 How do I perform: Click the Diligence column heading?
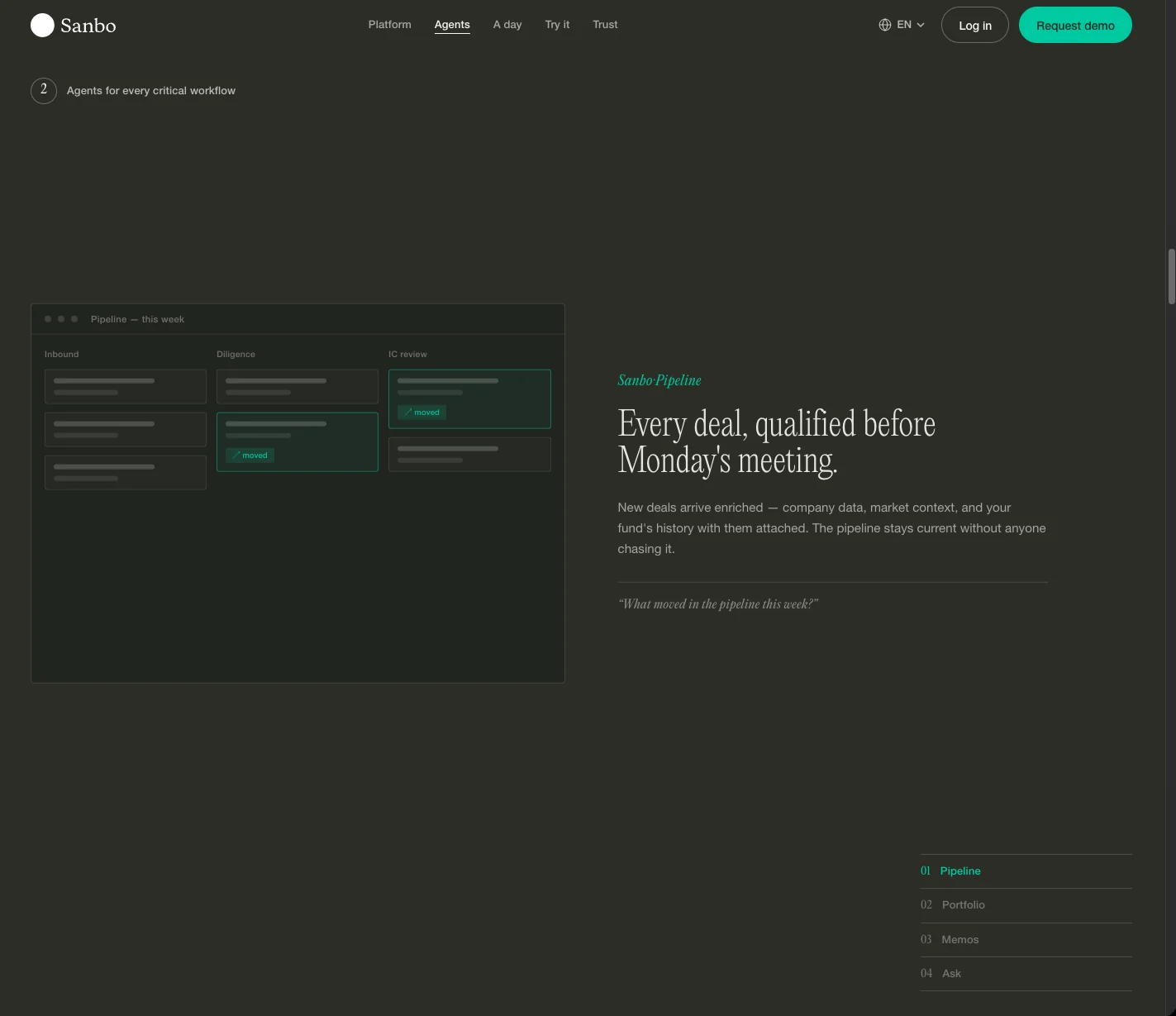pos(236,354)
